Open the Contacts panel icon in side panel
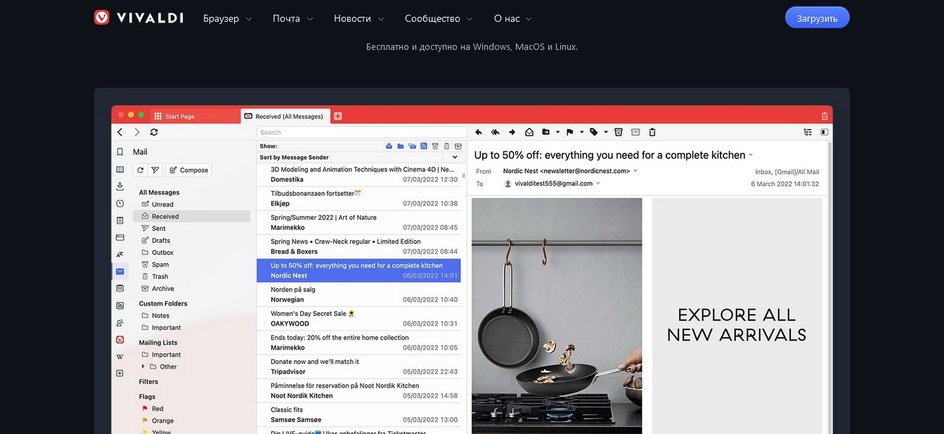Image resolution: width=944 pixels, height=434 pixels. click(120, 323)
